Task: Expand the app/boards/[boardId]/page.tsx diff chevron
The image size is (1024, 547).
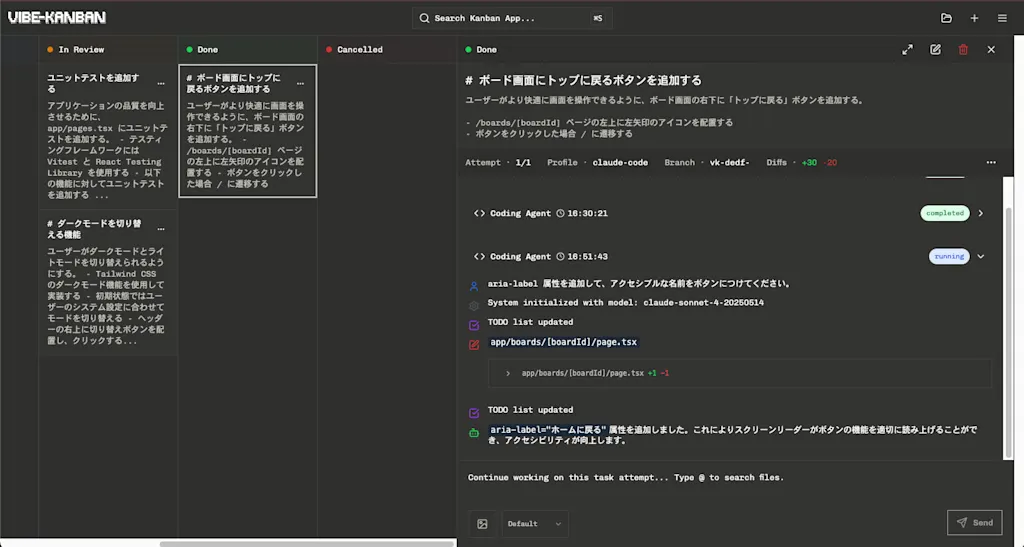Action: coord(507,373)
